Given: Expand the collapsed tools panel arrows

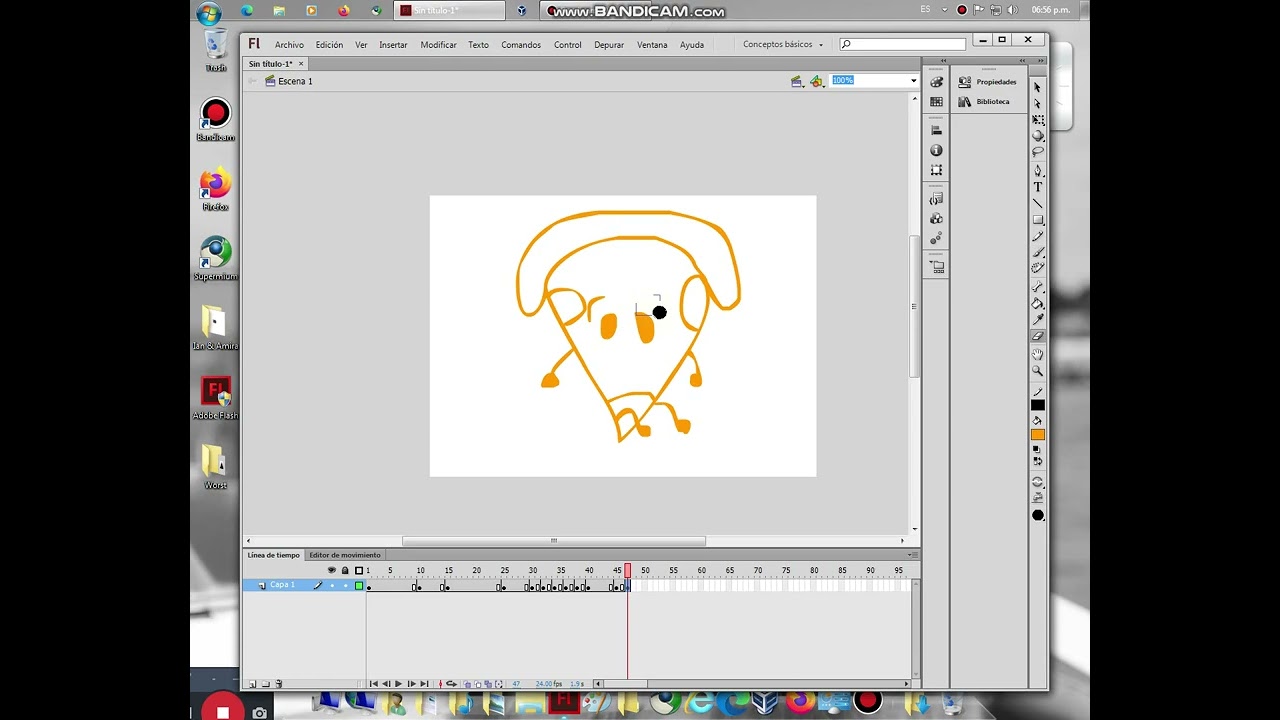Looking at the screenshot, I should pos(1039,60).
